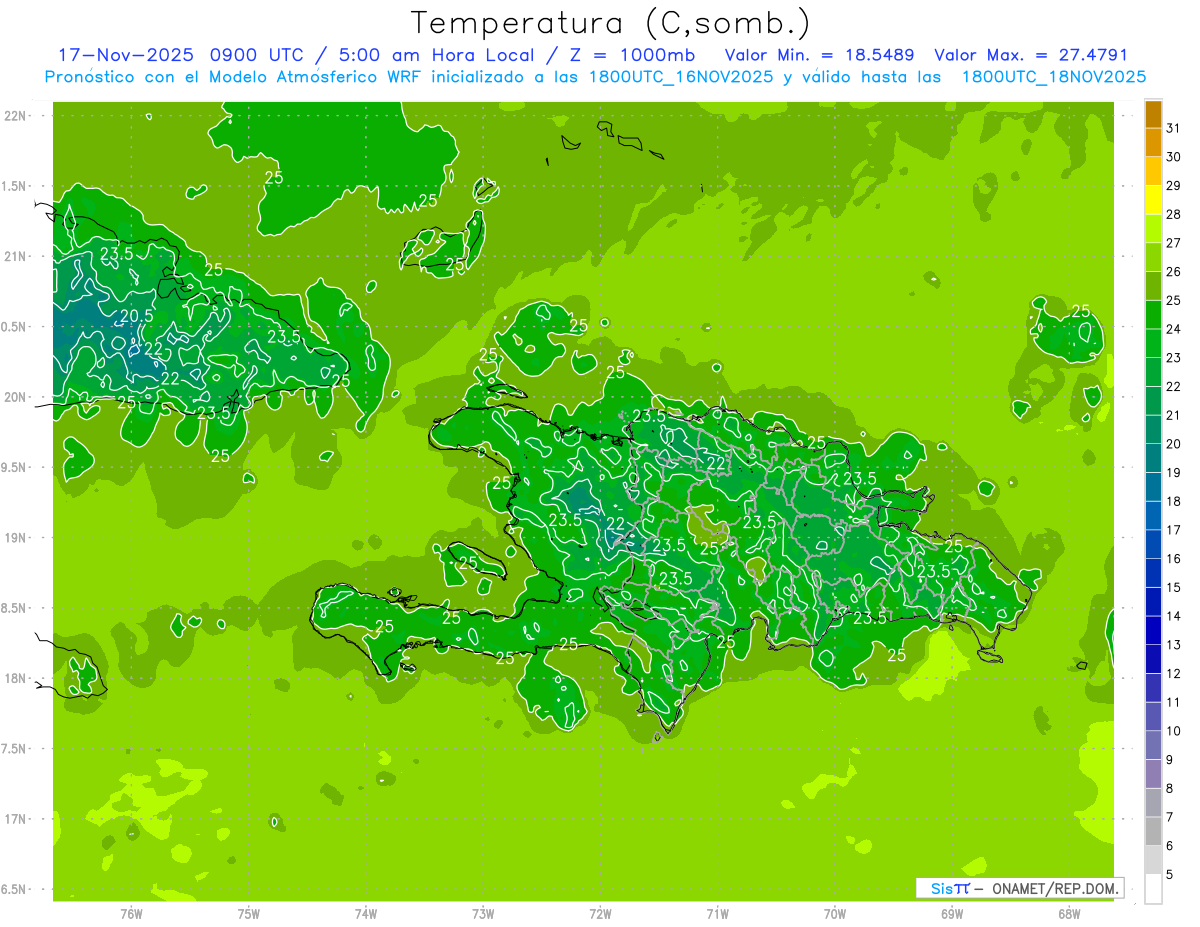The width and height of the screenshot is (1200, 927).
Task: Click the '20.5' contour label over Cuba
Action: pos(136,315)
